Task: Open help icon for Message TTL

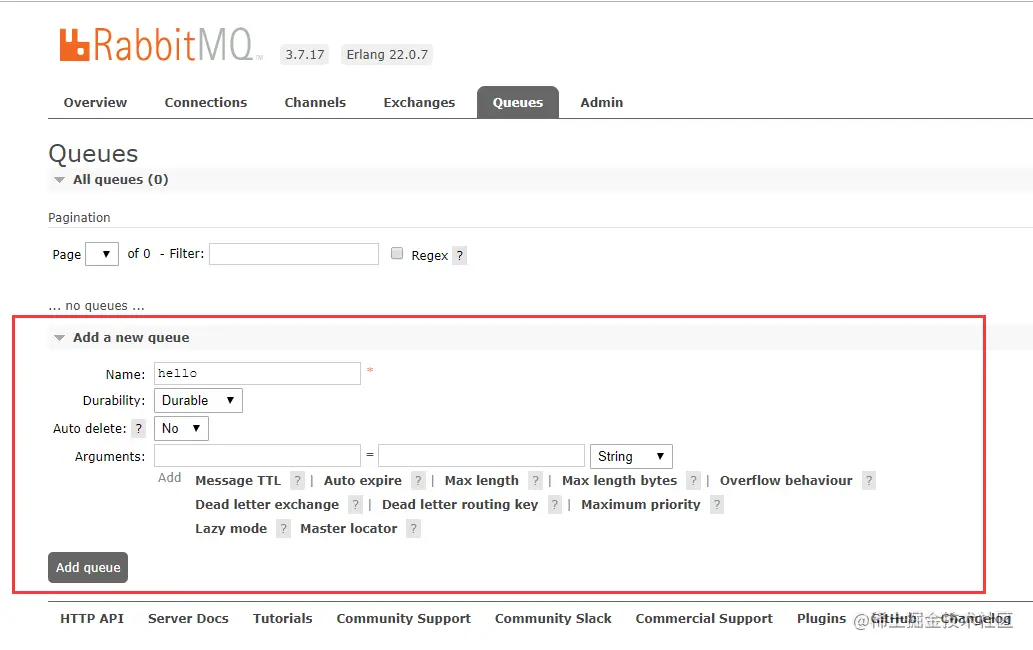Action: click(298, 481)
